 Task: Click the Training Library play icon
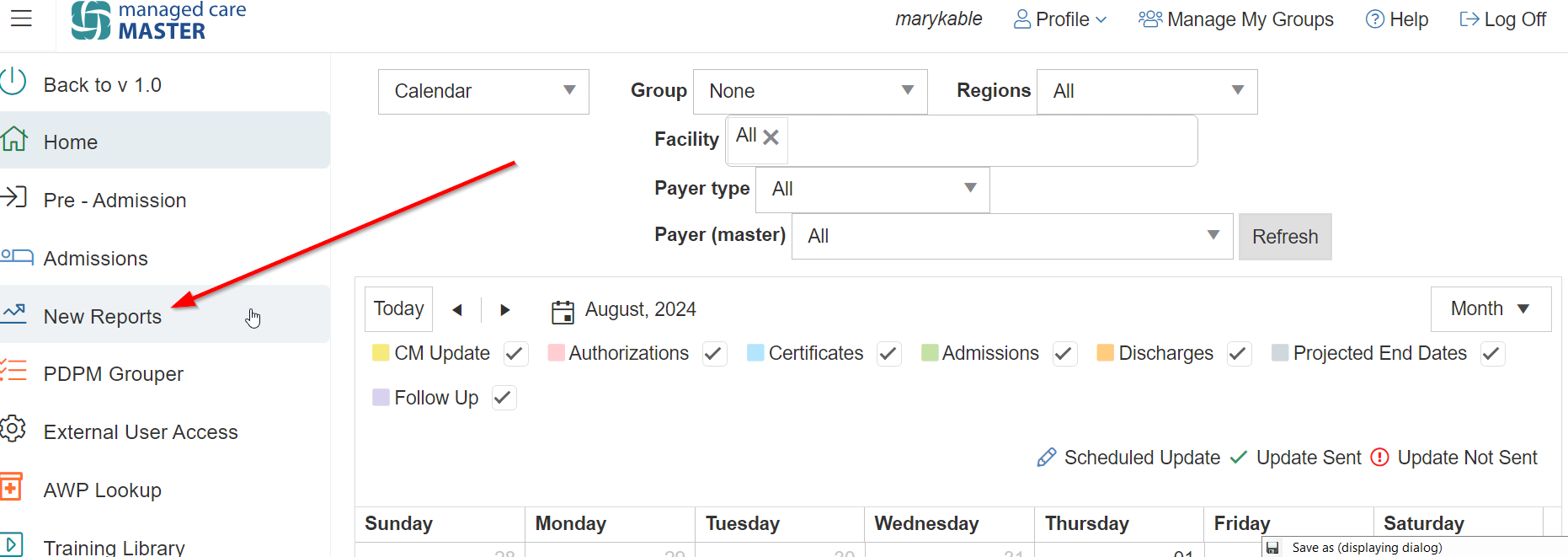[11, 544]
